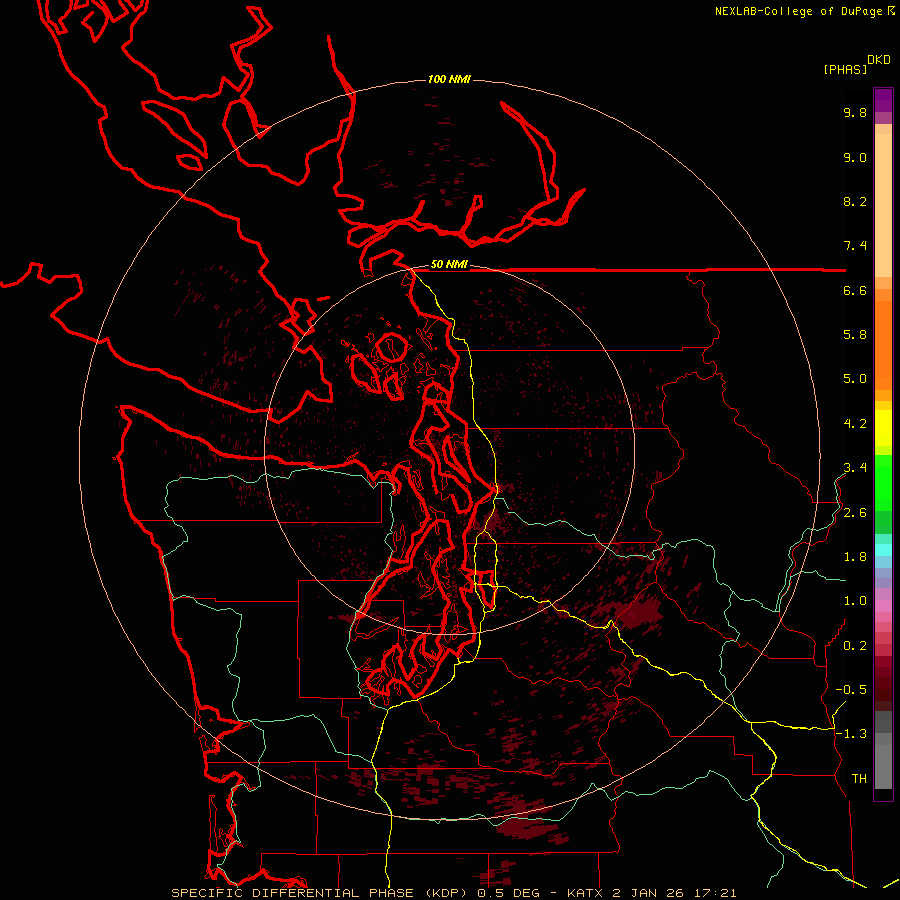Click the DKD label above the color scale
This screenshot has height=900, width=900.
(x=879, y=60)
